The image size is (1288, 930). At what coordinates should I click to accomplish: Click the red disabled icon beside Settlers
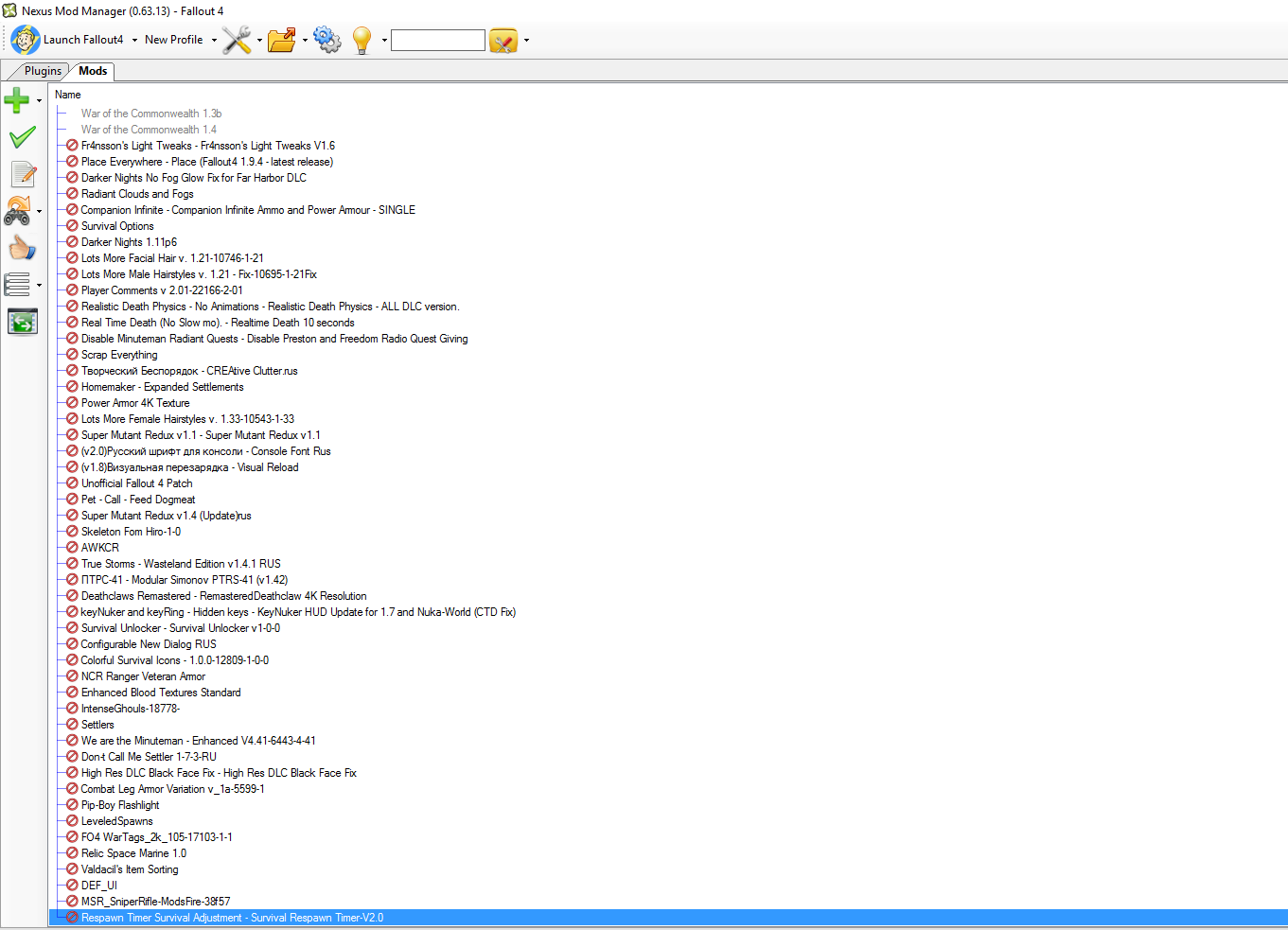tap(72, 725)
